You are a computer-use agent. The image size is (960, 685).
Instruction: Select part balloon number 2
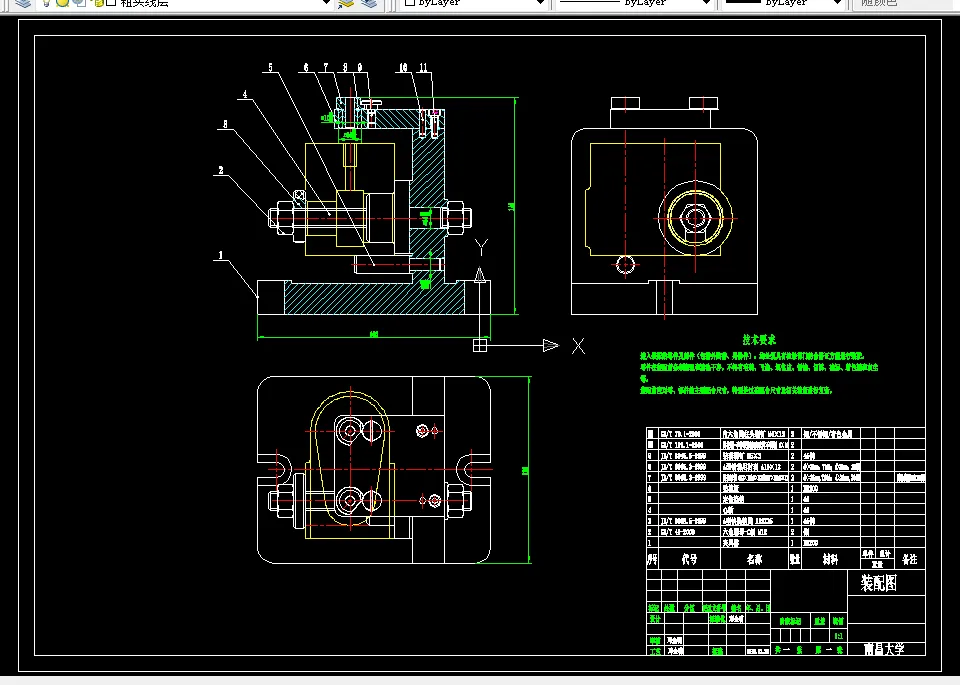[x=221, y=170]
